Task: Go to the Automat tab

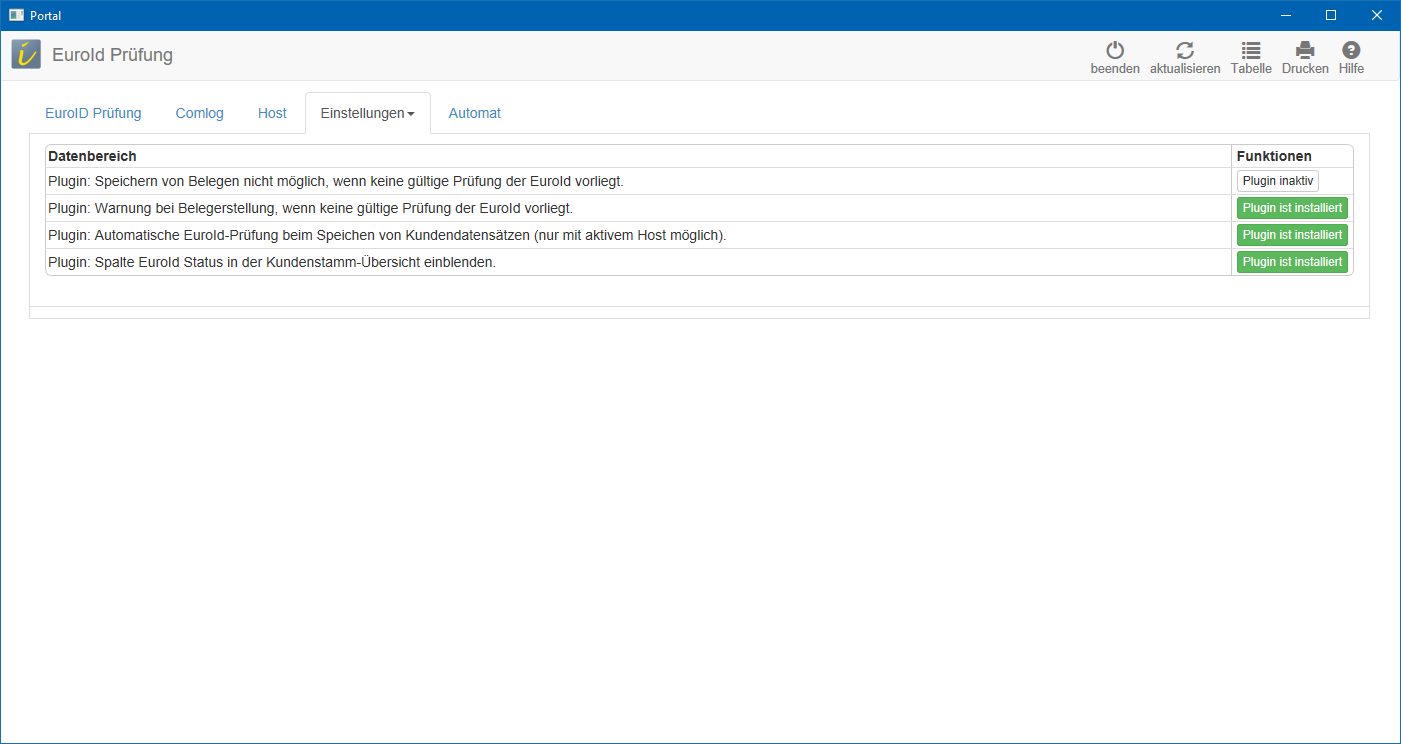Action: 474,113
